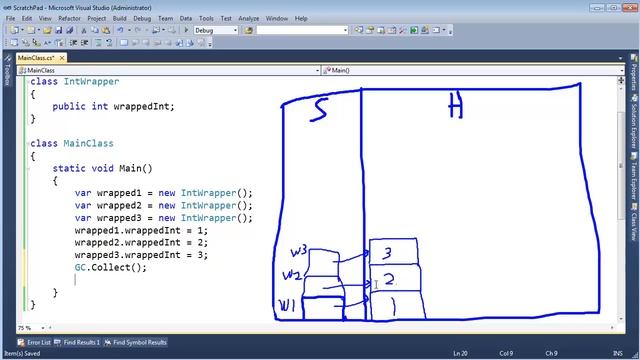
Task: Collapse the IntWrapper class outline
Action: click(x=28, y=82)
